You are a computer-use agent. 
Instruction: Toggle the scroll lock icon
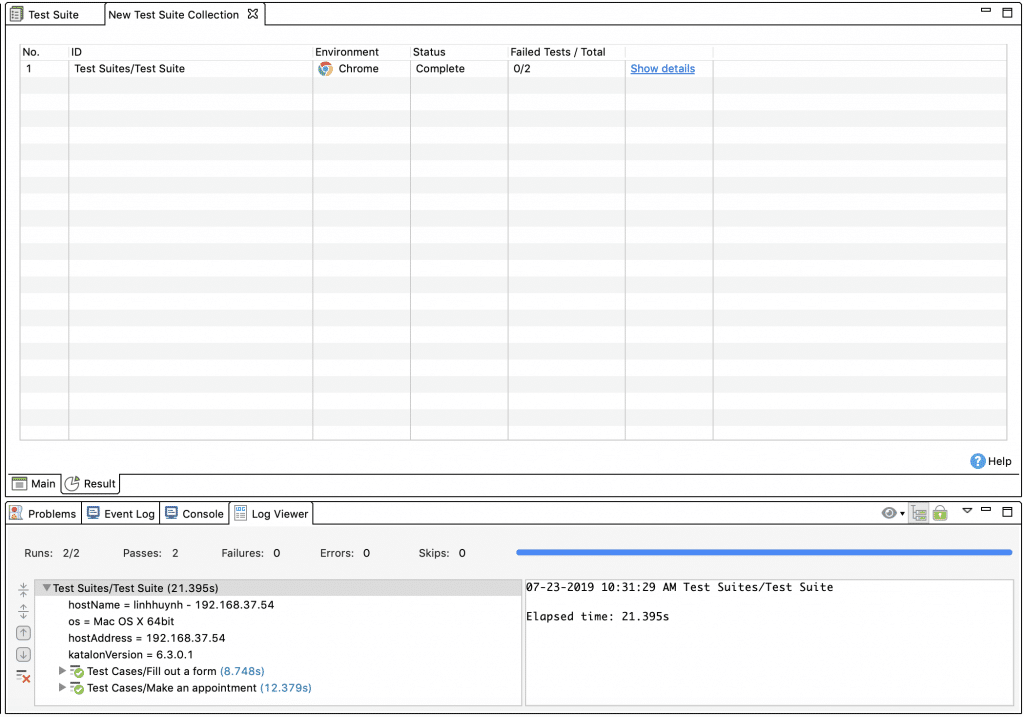(940, 513)
